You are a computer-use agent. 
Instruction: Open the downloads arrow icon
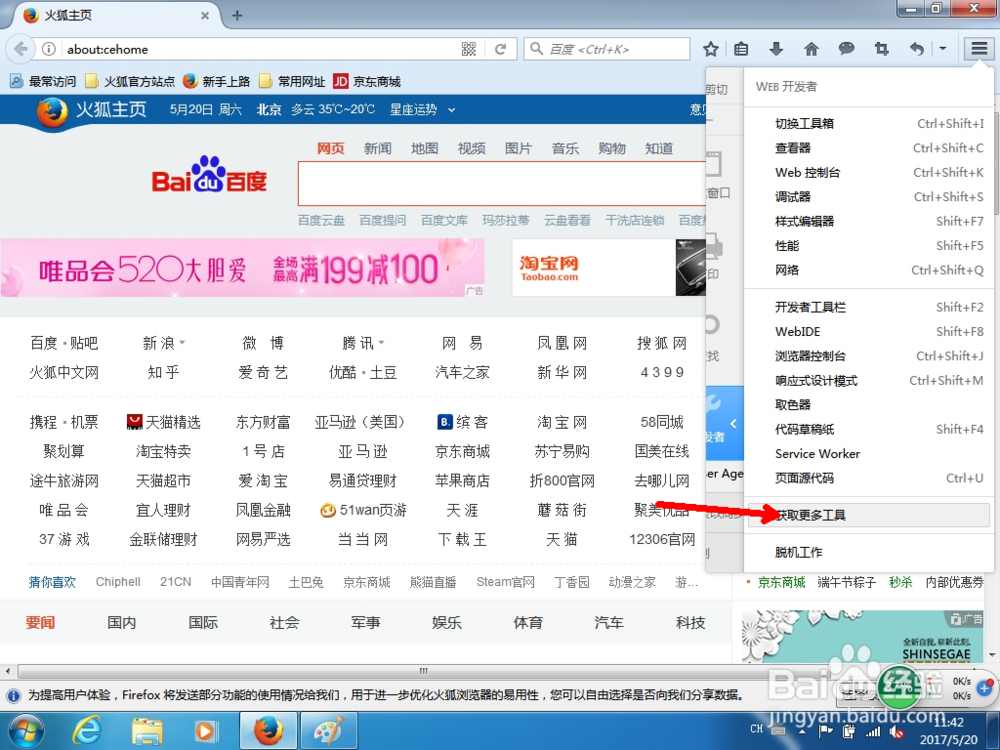(776, 49)
